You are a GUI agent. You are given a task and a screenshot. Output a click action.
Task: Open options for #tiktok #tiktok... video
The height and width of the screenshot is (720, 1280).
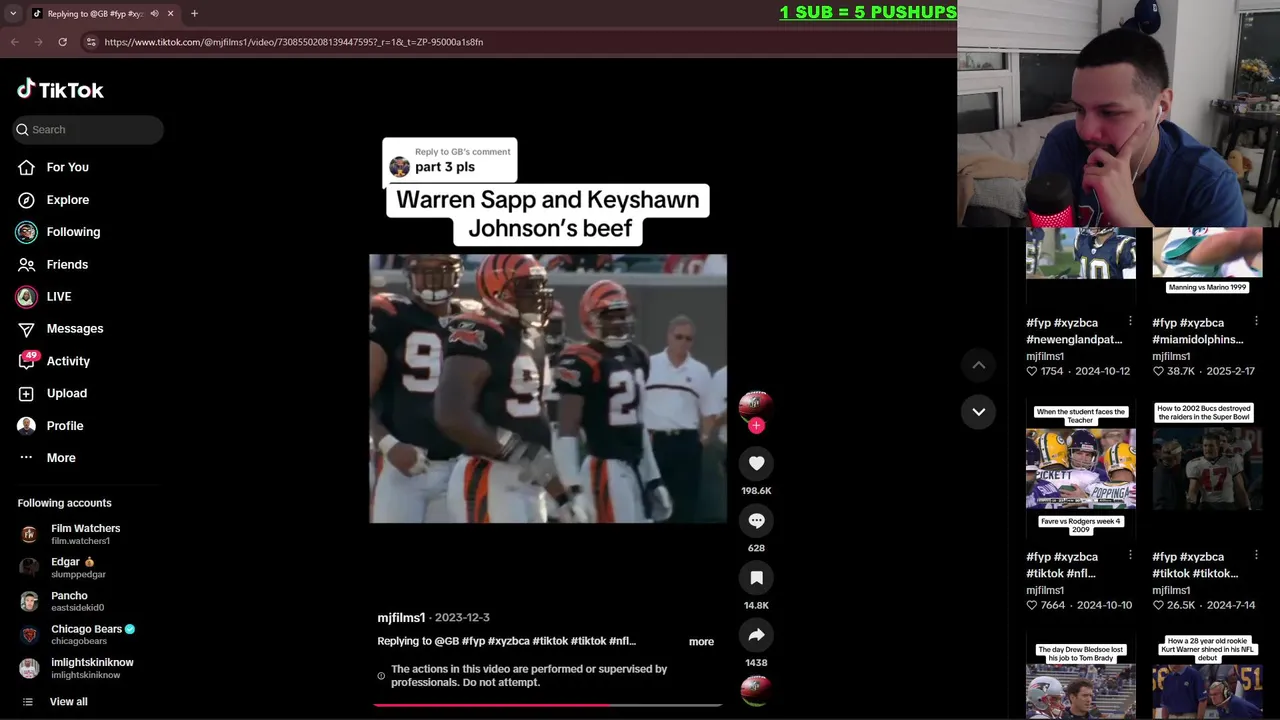(1256, 555)
